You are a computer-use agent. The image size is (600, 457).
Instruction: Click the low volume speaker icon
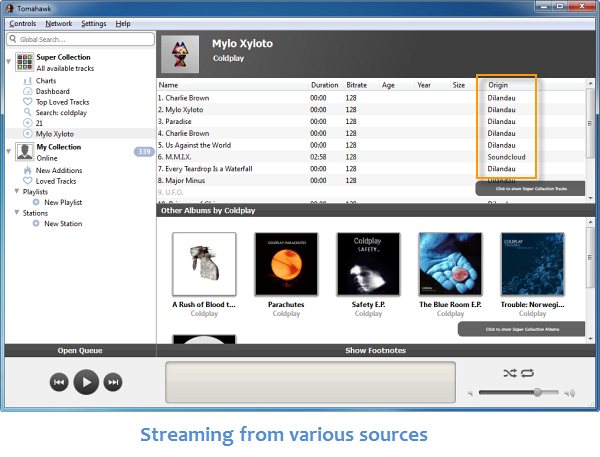click(471, 393)
